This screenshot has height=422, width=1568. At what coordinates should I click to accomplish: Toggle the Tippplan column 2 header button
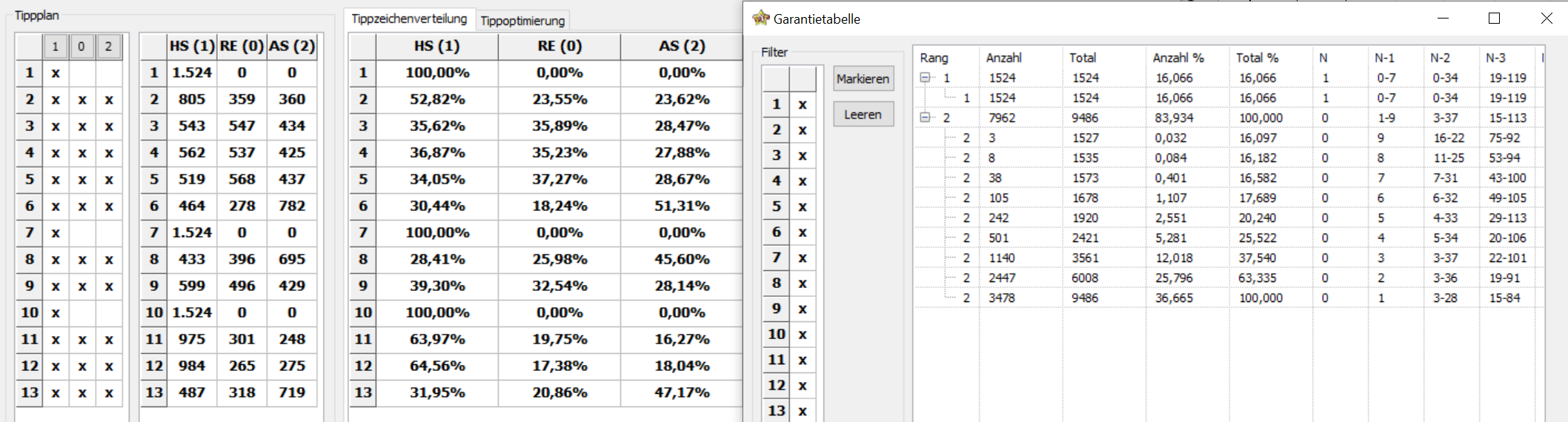109,47
